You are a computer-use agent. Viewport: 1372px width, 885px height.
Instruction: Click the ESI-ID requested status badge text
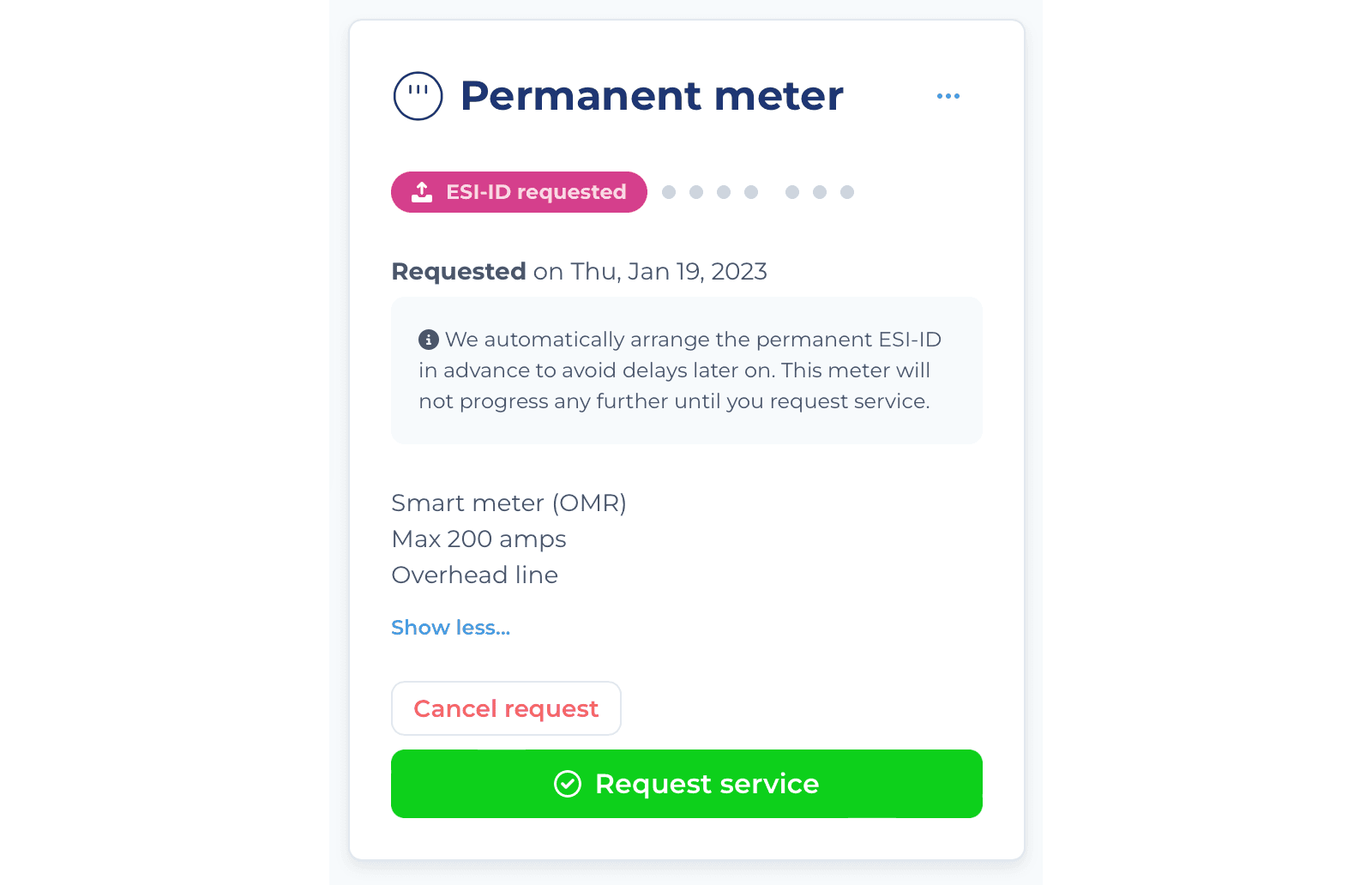point(536,192)
